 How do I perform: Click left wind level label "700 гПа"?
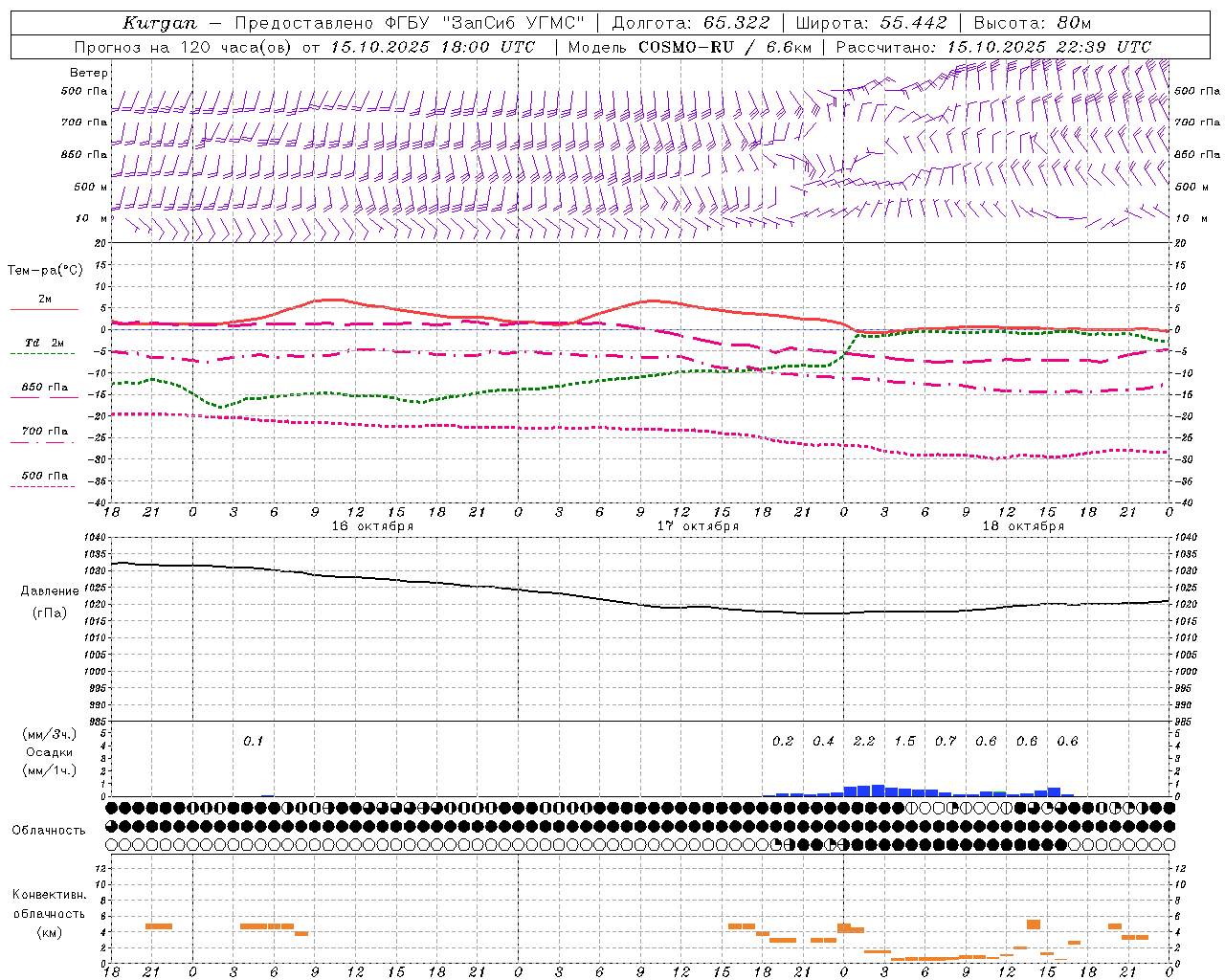84,122
